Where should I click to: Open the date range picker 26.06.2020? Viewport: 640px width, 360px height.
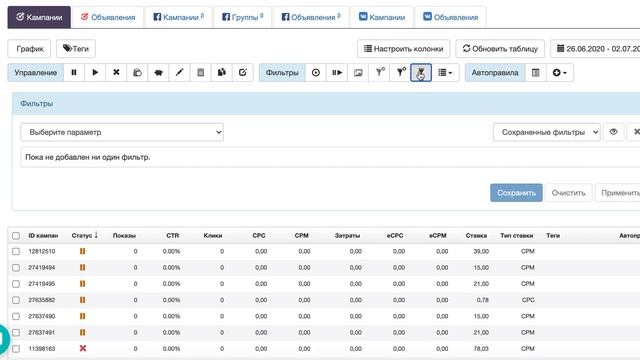pos(596,49)
